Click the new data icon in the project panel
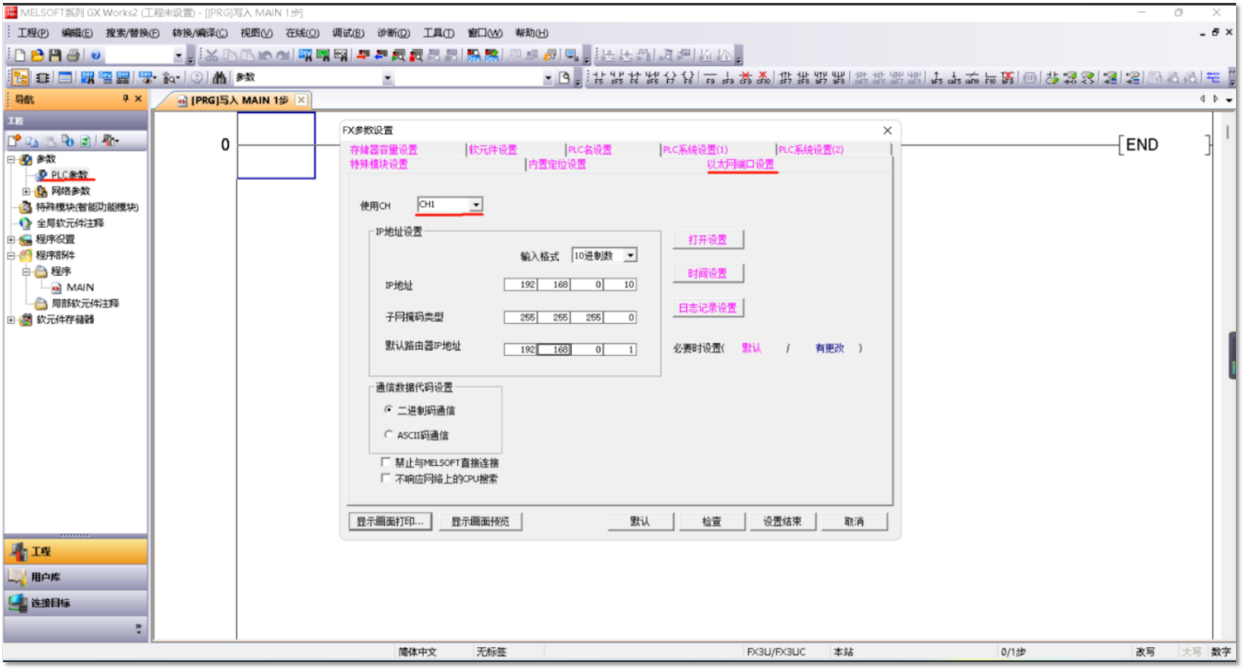This screenshot has width=1245, height=671. pos(15,141)
